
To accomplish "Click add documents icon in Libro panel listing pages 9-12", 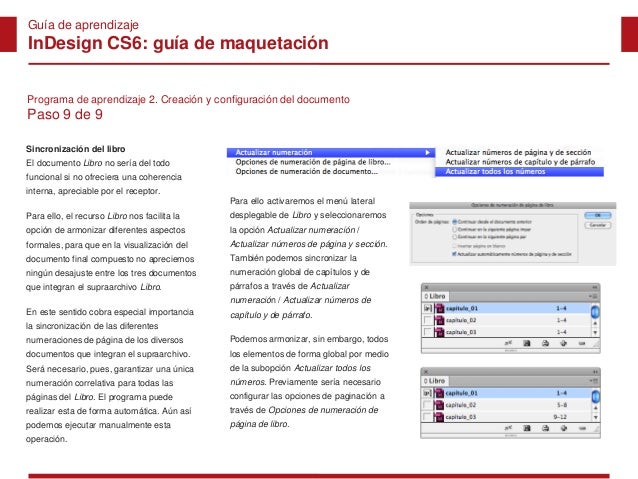I will [x=564, y=428].
